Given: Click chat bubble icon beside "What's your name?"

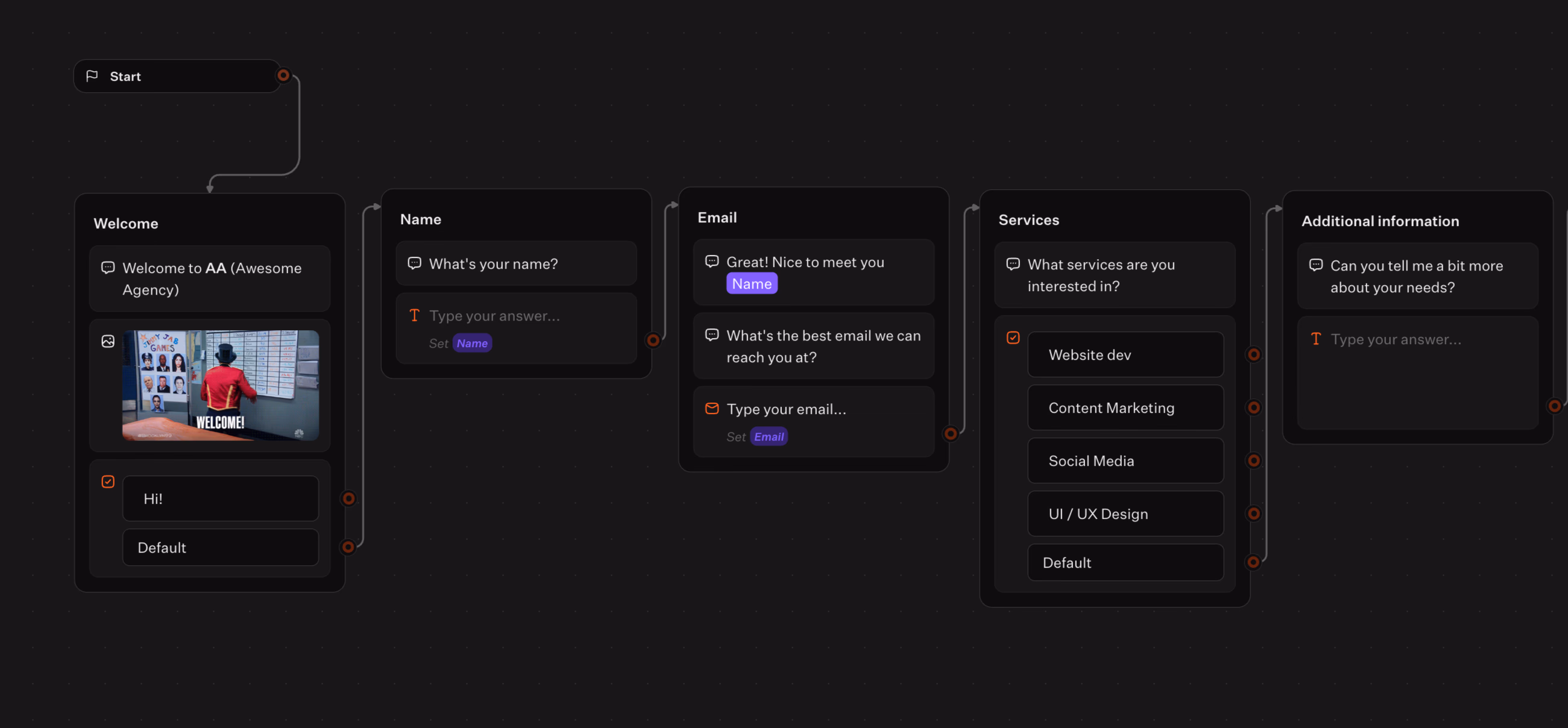Looking at the screenshot, I should point(415,263).
